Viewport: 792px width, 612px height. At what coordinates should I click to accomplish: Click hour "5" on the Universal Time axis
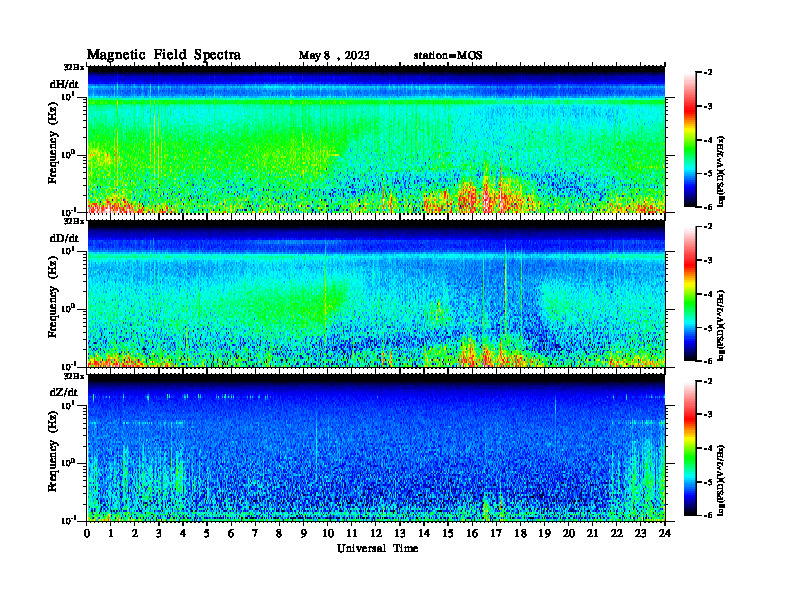pos(207,533)
